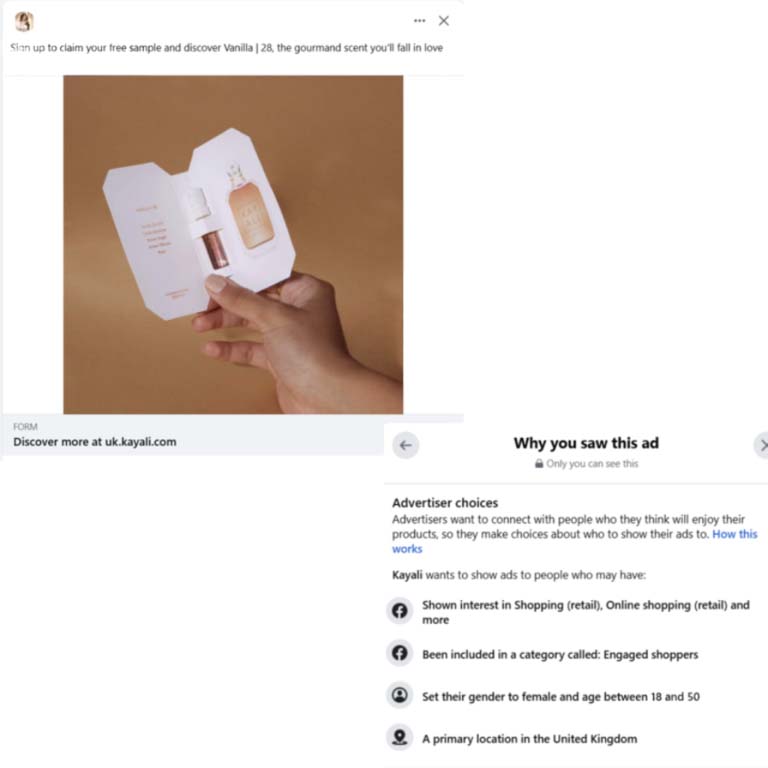Close the ad post with the X icon
768x768 pixels.
pyautogui.click(x=444, y=21)
